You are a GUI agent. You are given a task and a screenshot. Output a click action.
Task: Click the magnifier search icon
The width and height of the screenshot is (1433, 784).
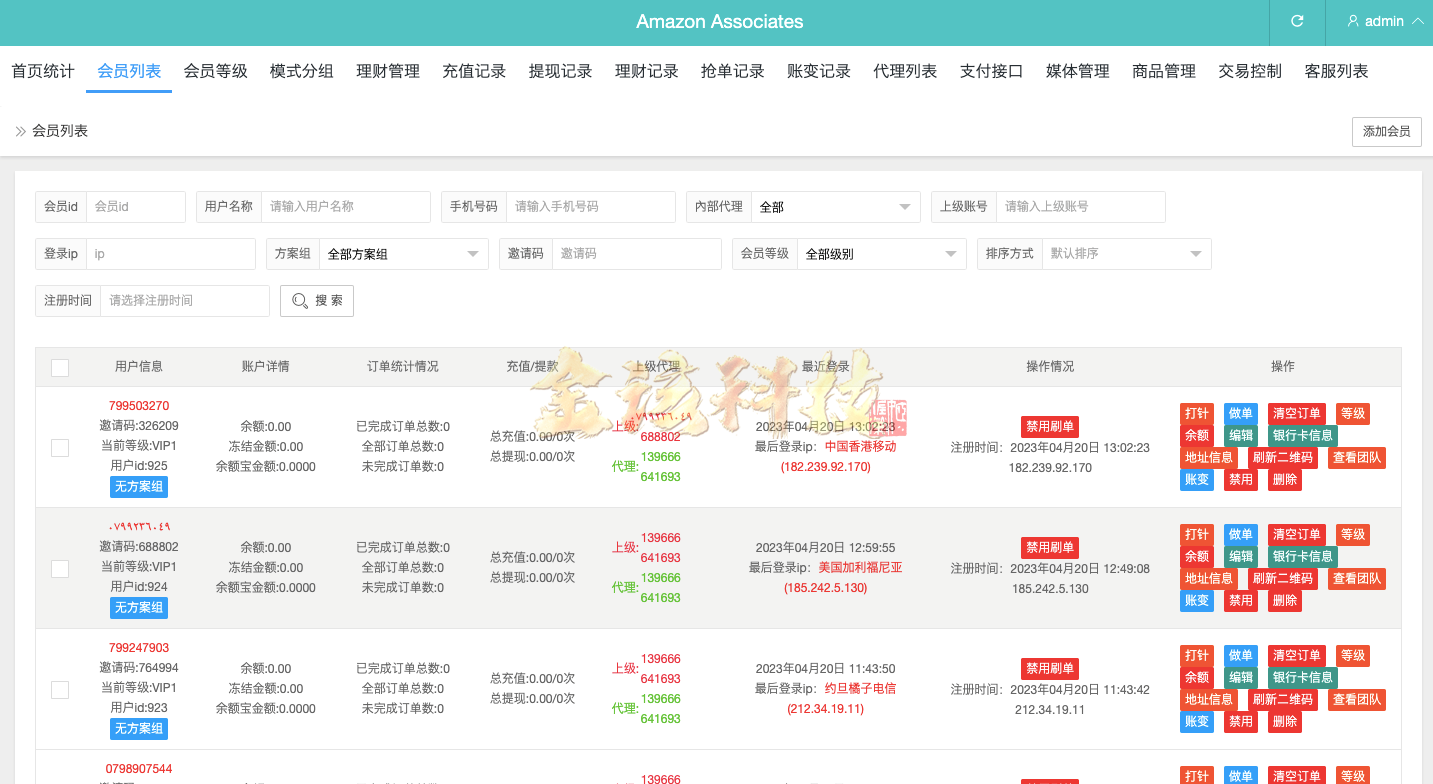316,300
